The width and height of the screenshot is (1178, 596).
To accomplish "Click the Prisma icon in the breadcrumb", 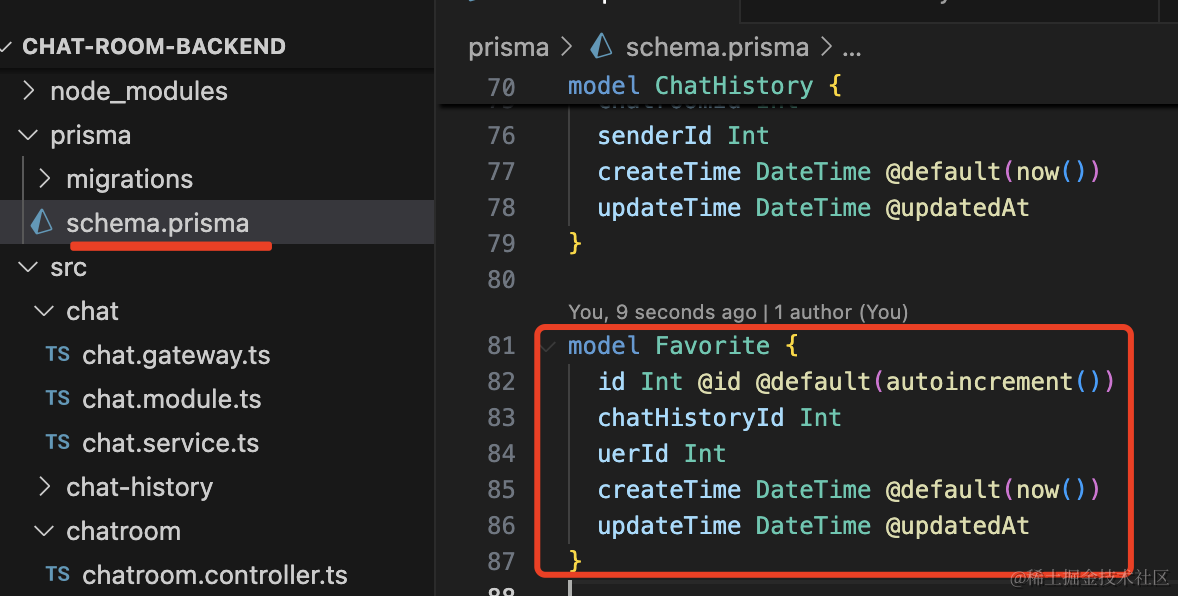I will [601, 46].
